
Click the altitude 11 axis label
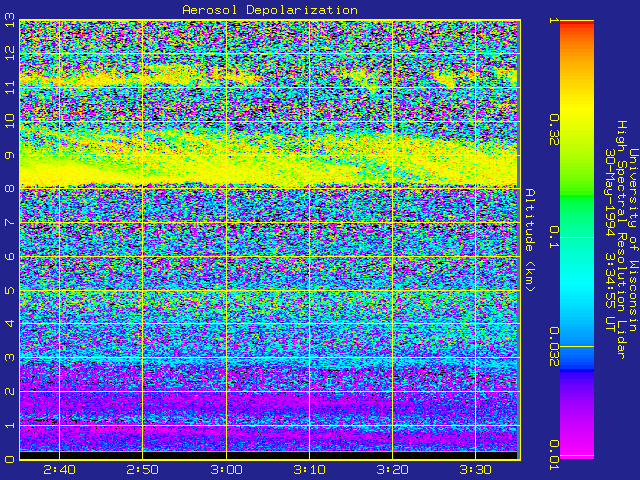click(x=10, y=87)
